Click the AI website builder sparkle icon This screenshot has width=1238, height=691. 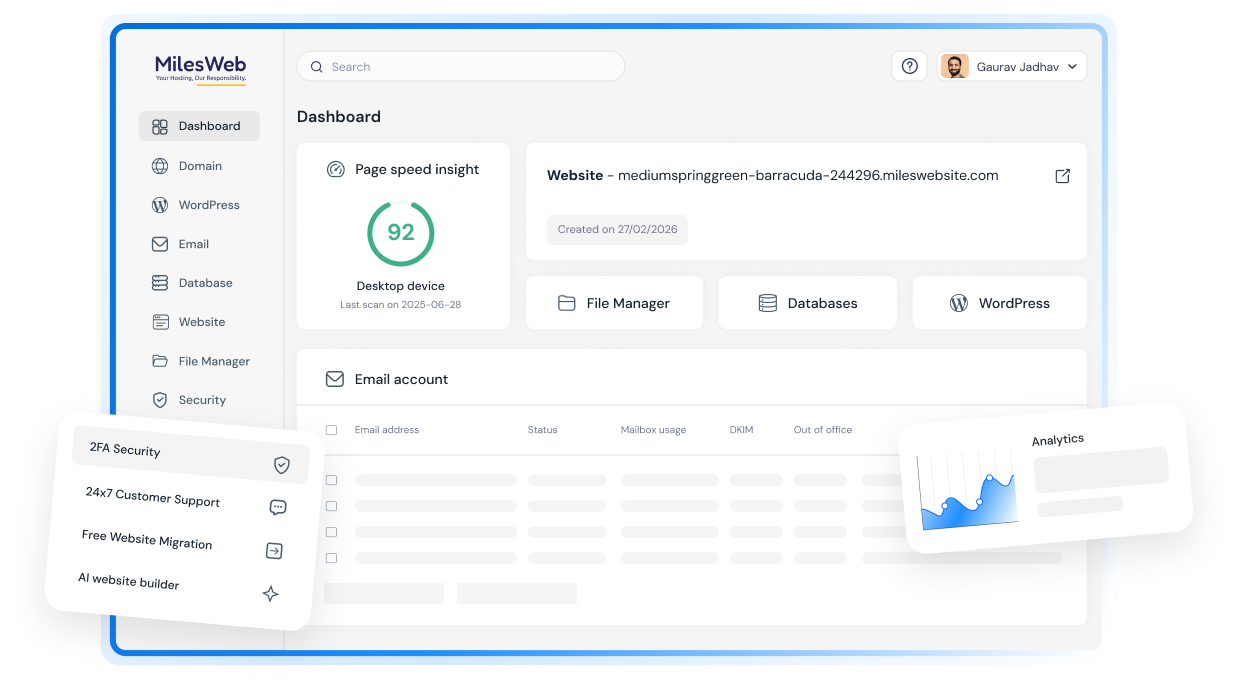[x=270, y=593]
